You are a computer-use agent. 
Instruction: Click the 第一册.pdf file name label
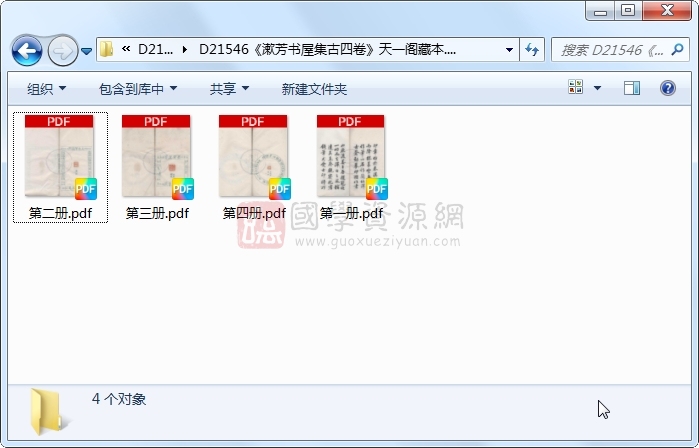[351, 213]
